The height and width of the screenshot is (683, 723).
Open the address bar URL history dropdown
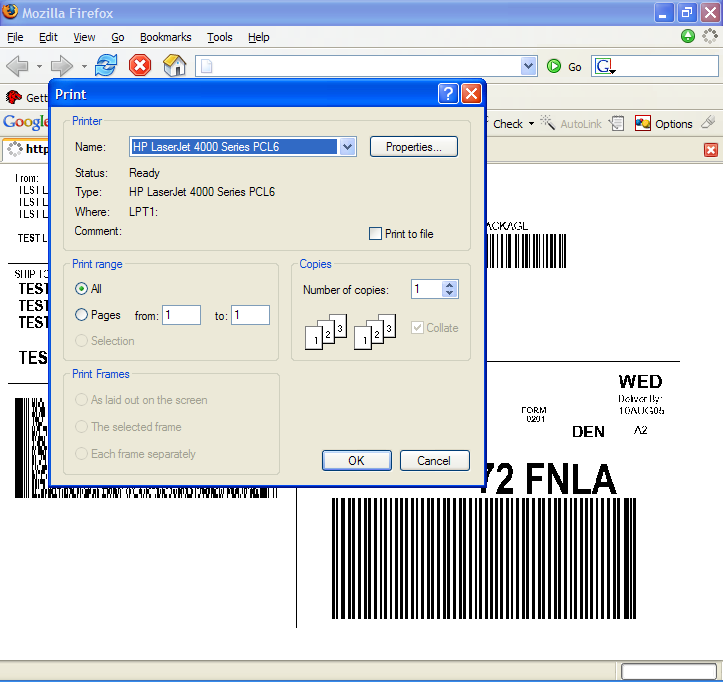pos(529,67)
